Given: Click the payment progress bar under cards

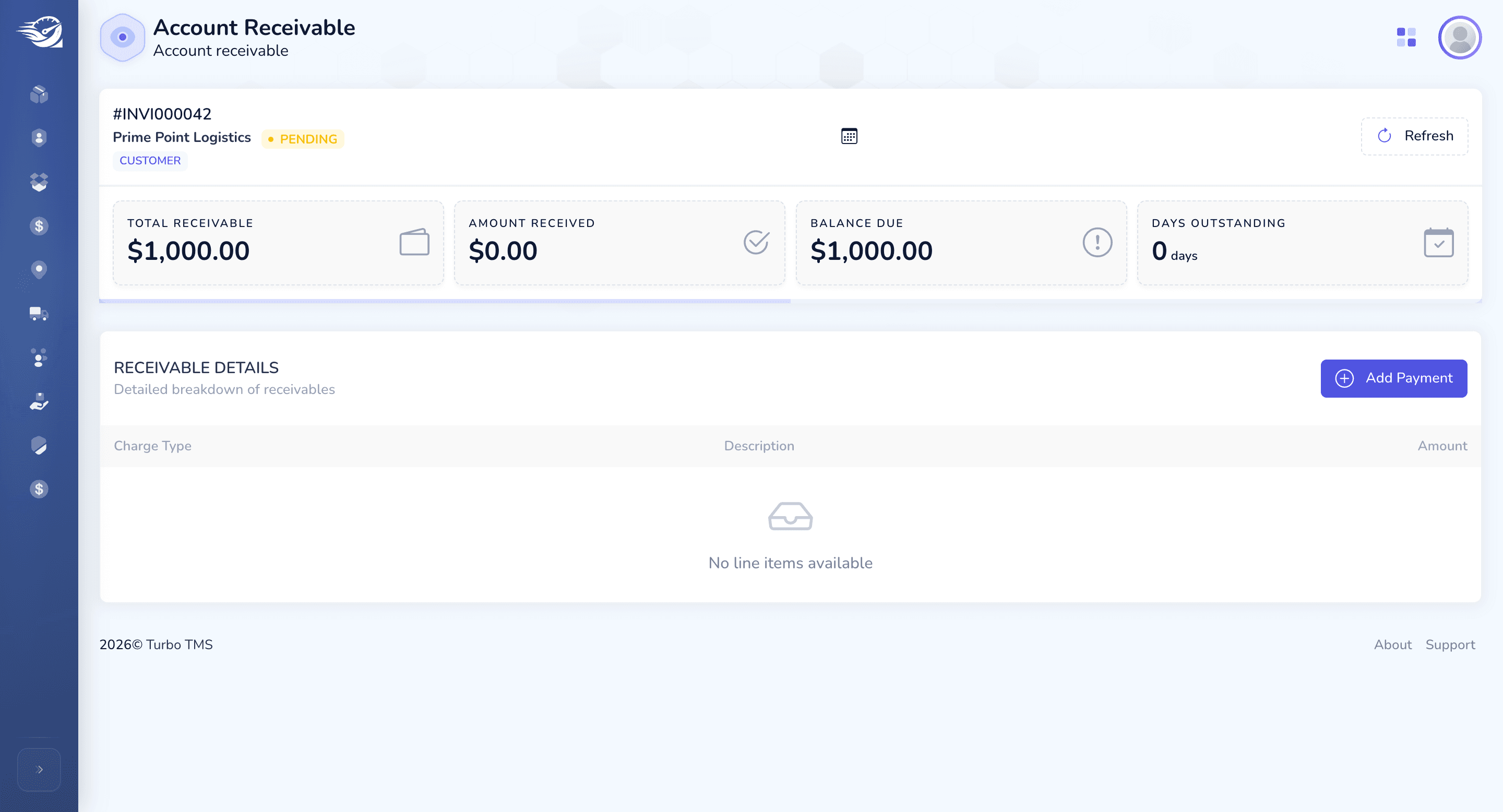Looking at the screenshot, I should pos(791,301).
